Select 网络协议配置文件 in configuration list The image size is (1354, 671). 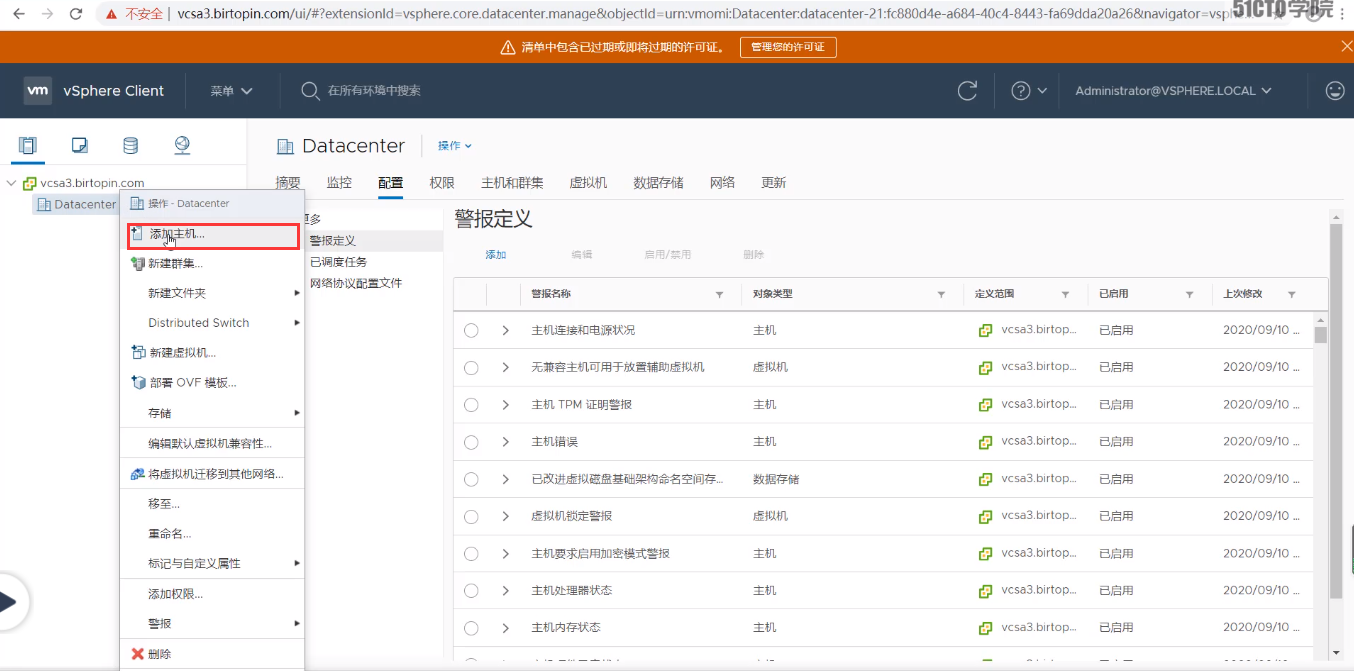356,283
